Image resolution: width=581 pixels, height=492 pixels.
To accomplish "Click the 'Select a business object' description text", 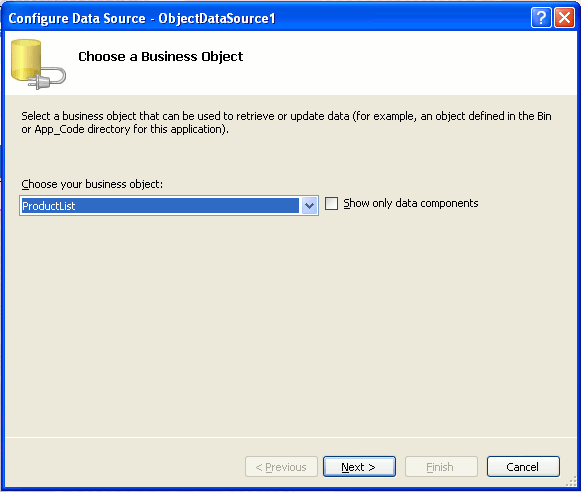I will pos(286,123).
